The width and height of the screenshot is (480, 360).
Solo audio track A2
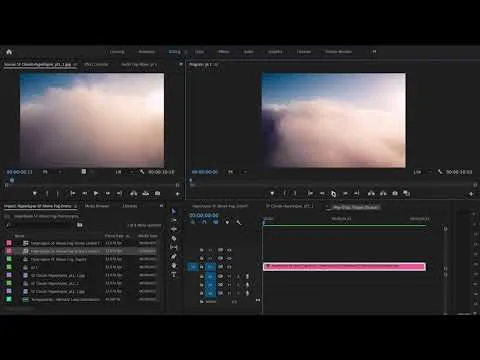tap(238, 285)
